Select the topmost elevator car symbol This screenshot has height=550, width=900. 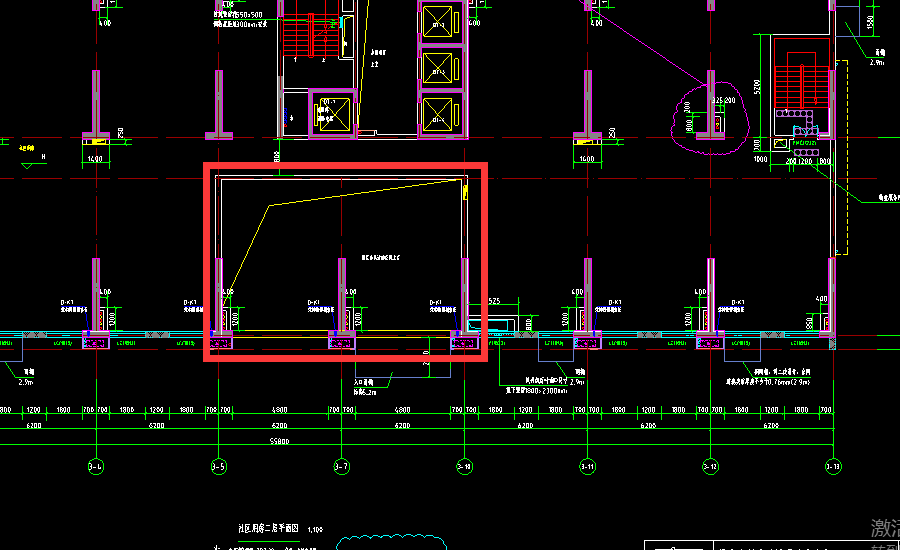(x=437, y=22)
